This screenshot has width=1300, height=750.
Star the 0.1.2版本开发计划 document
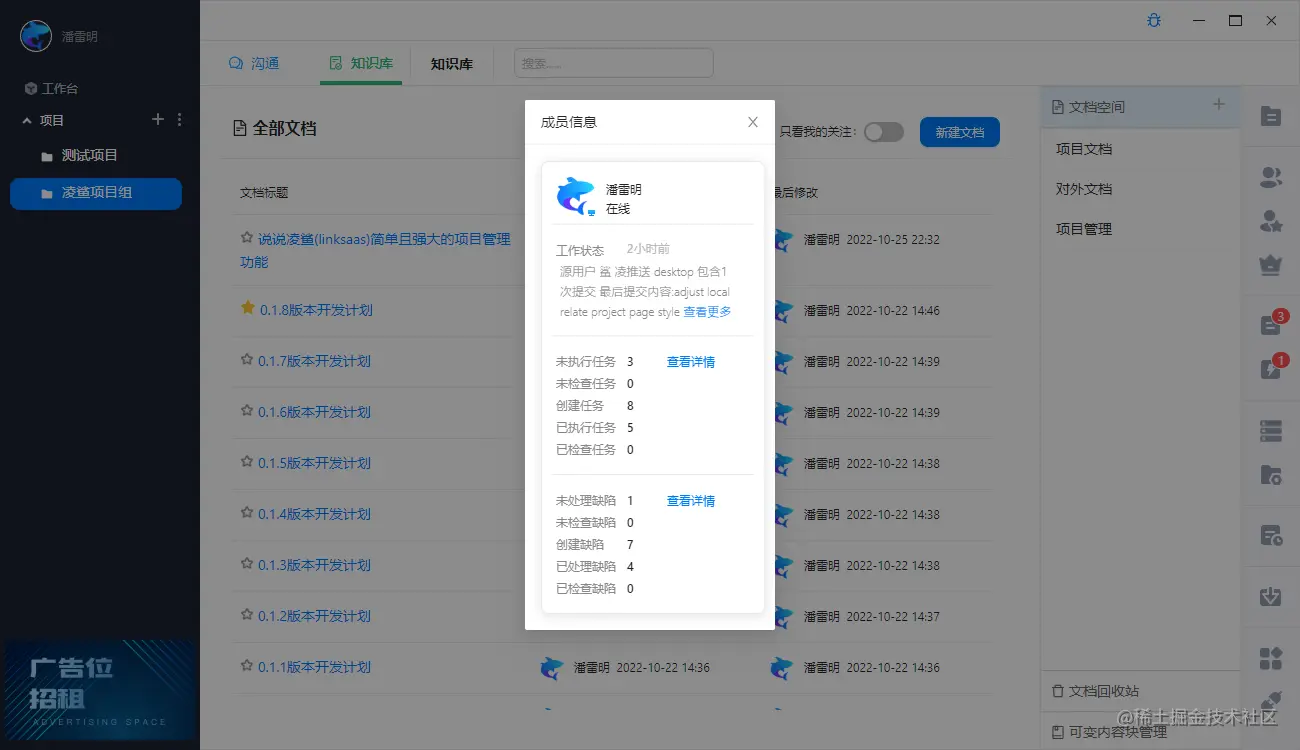pos(247,615)
